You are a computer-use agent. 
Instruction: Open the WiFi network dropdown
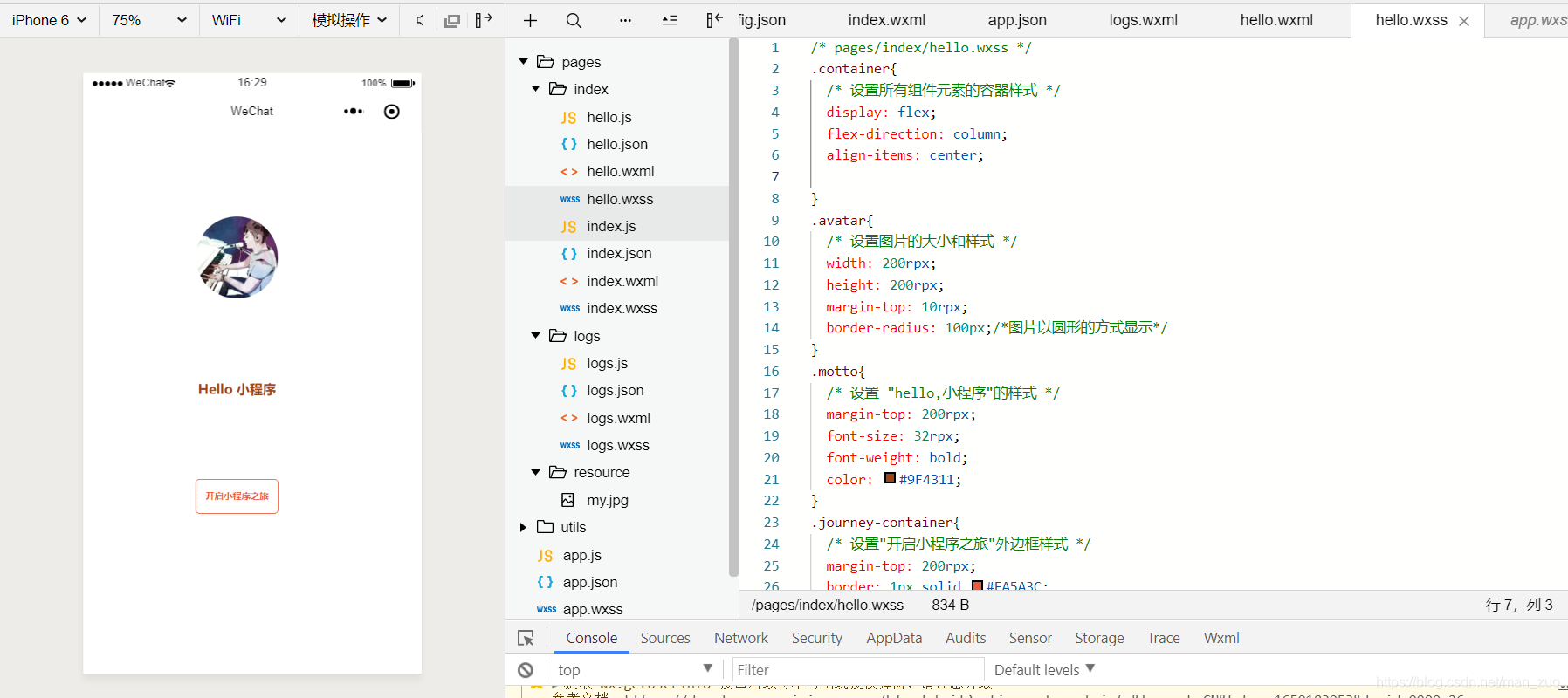249,20
